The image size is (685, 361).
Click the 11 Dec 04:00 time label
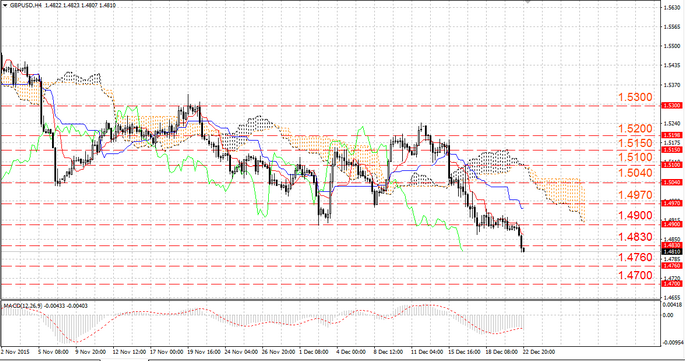(427, 352)
